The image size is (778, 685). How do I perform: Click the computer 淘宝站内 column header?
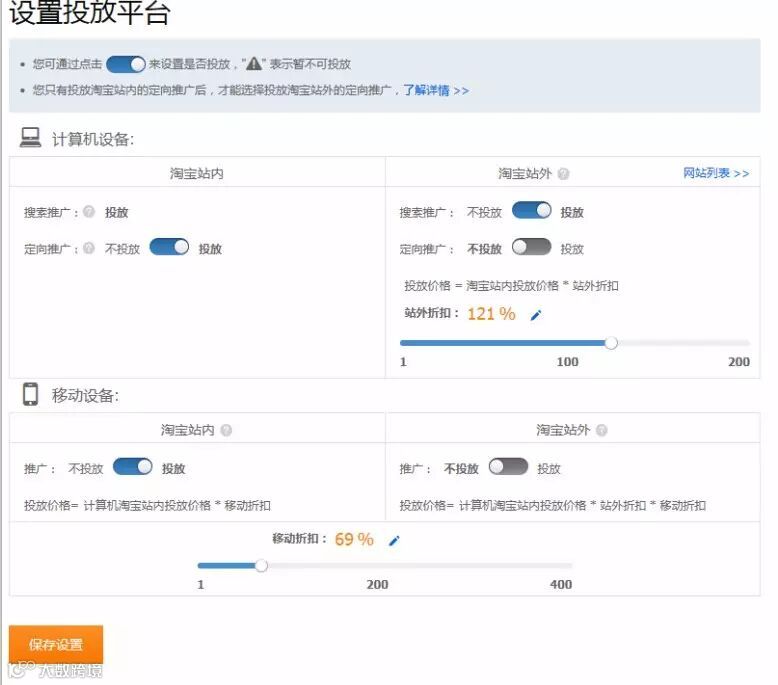pyautogui.click(x=196, y=174)
